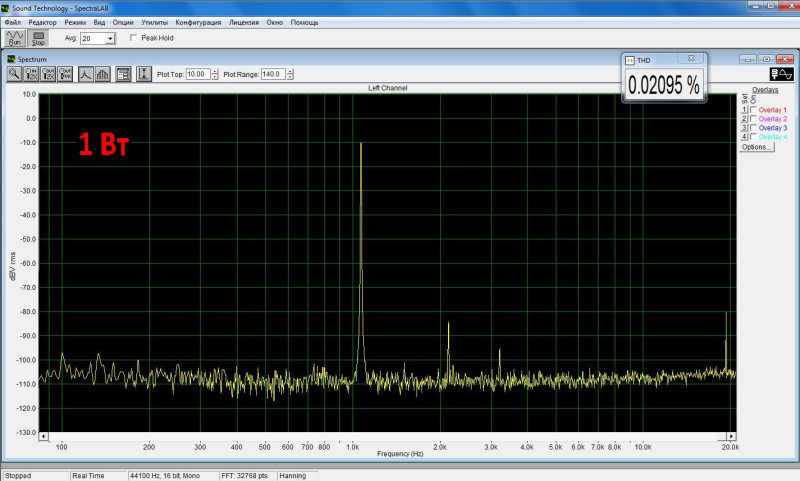Decrease the Plot Top value with down arrow
Image resolution: width=800 pixels, height=481 pixels.
(215, 77)
